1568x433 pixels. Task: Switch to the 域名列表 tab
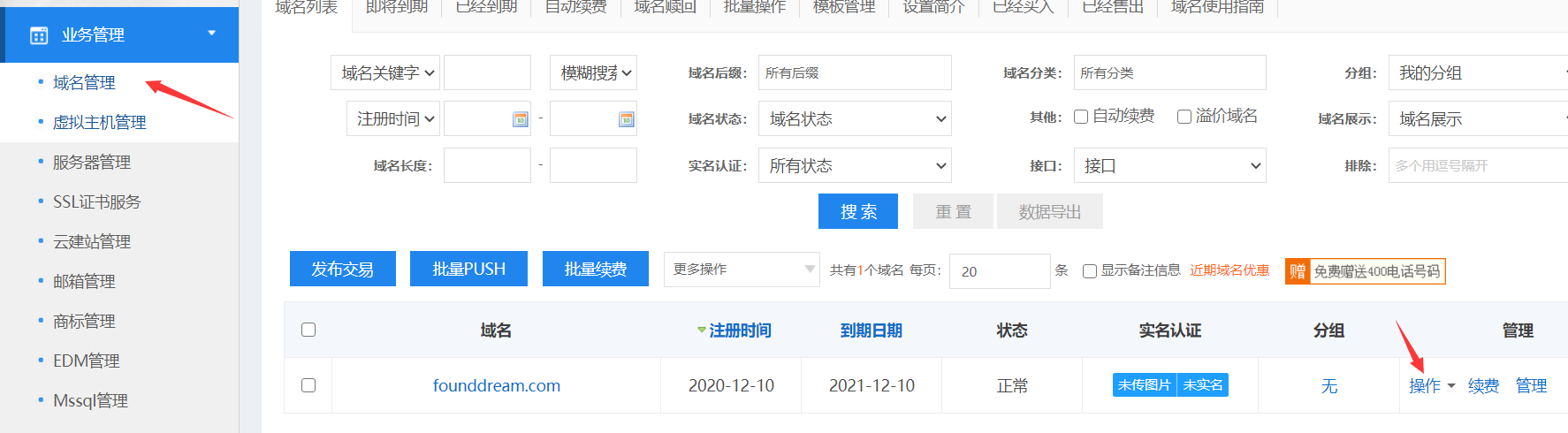[307, 7]
